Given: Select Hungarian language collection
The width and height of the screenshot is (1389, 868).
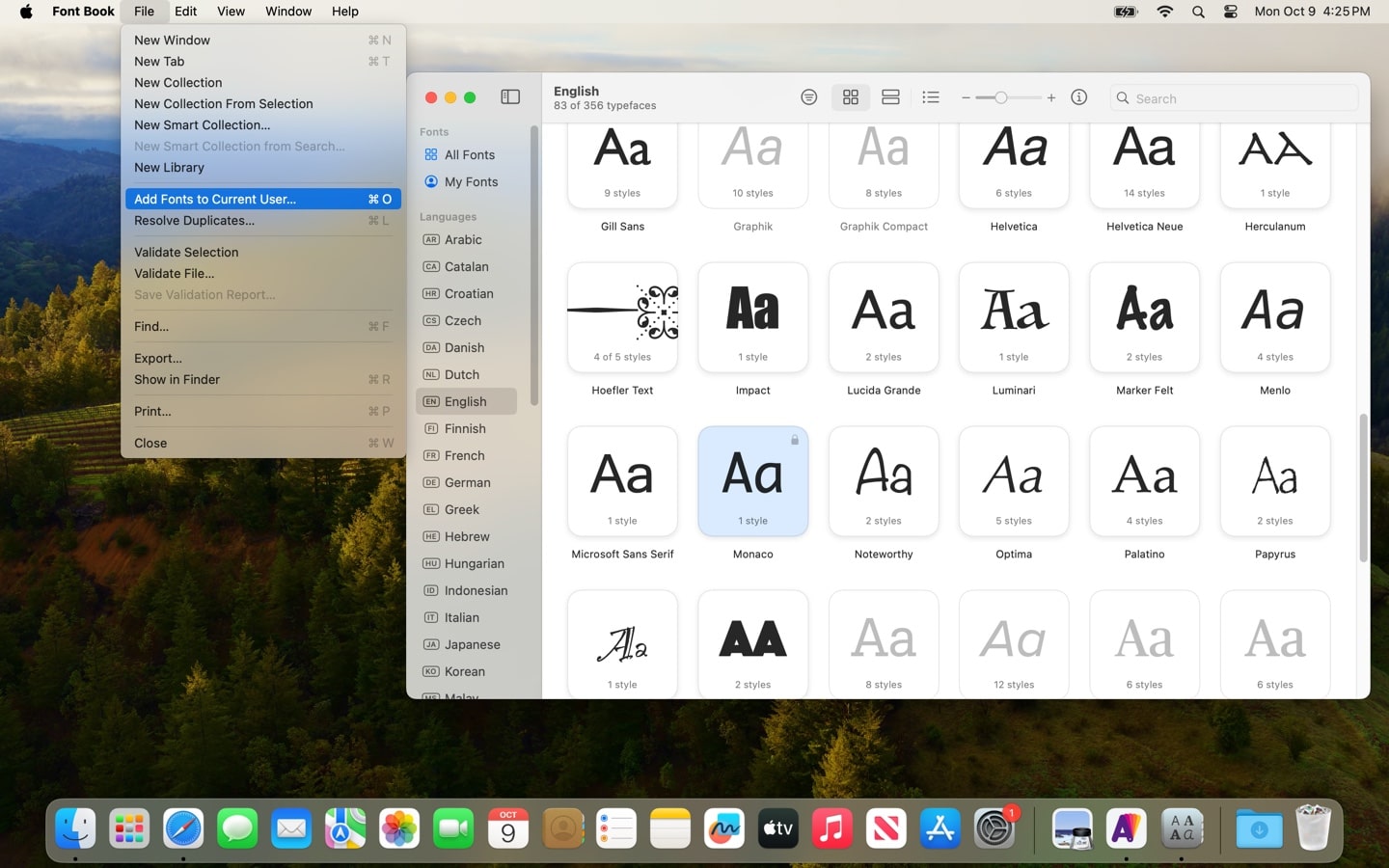Looking at the screenshot, I should [467, 563].
